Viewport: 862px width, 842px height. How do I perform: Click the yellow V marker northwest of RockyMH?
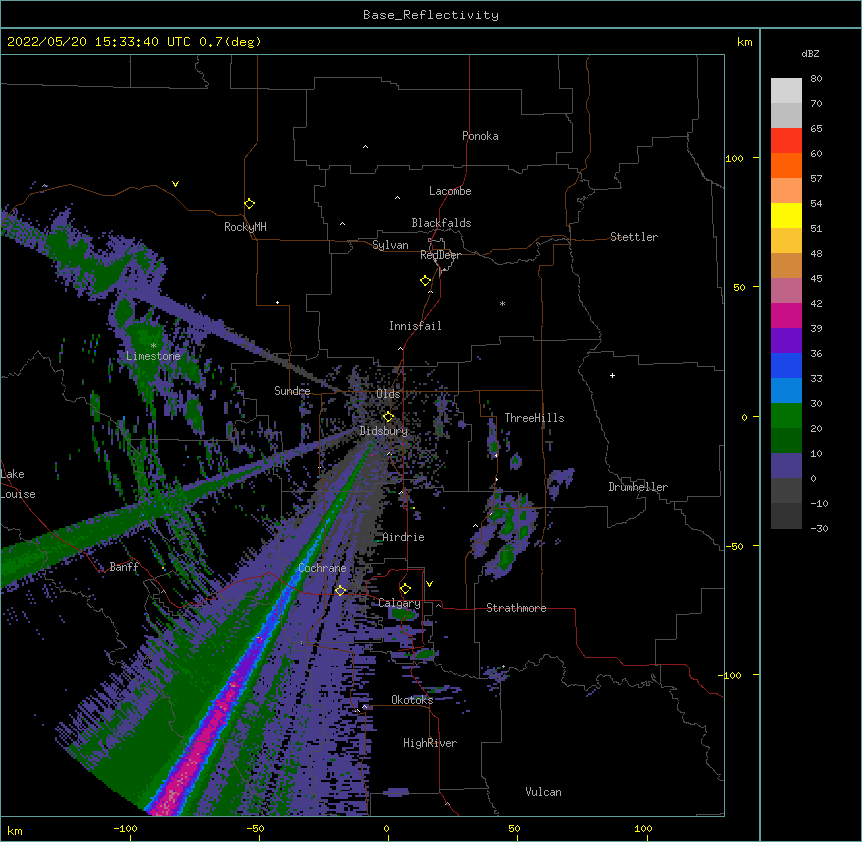pyautogui.click(x=175, y=184)
